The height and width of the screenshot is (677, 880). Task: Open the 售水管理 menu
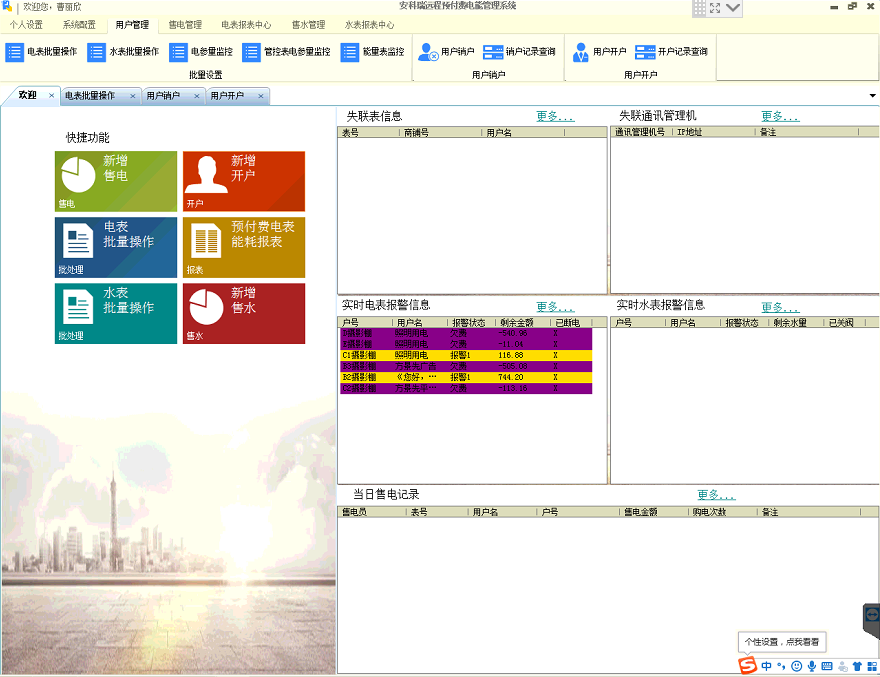[309, 25]
